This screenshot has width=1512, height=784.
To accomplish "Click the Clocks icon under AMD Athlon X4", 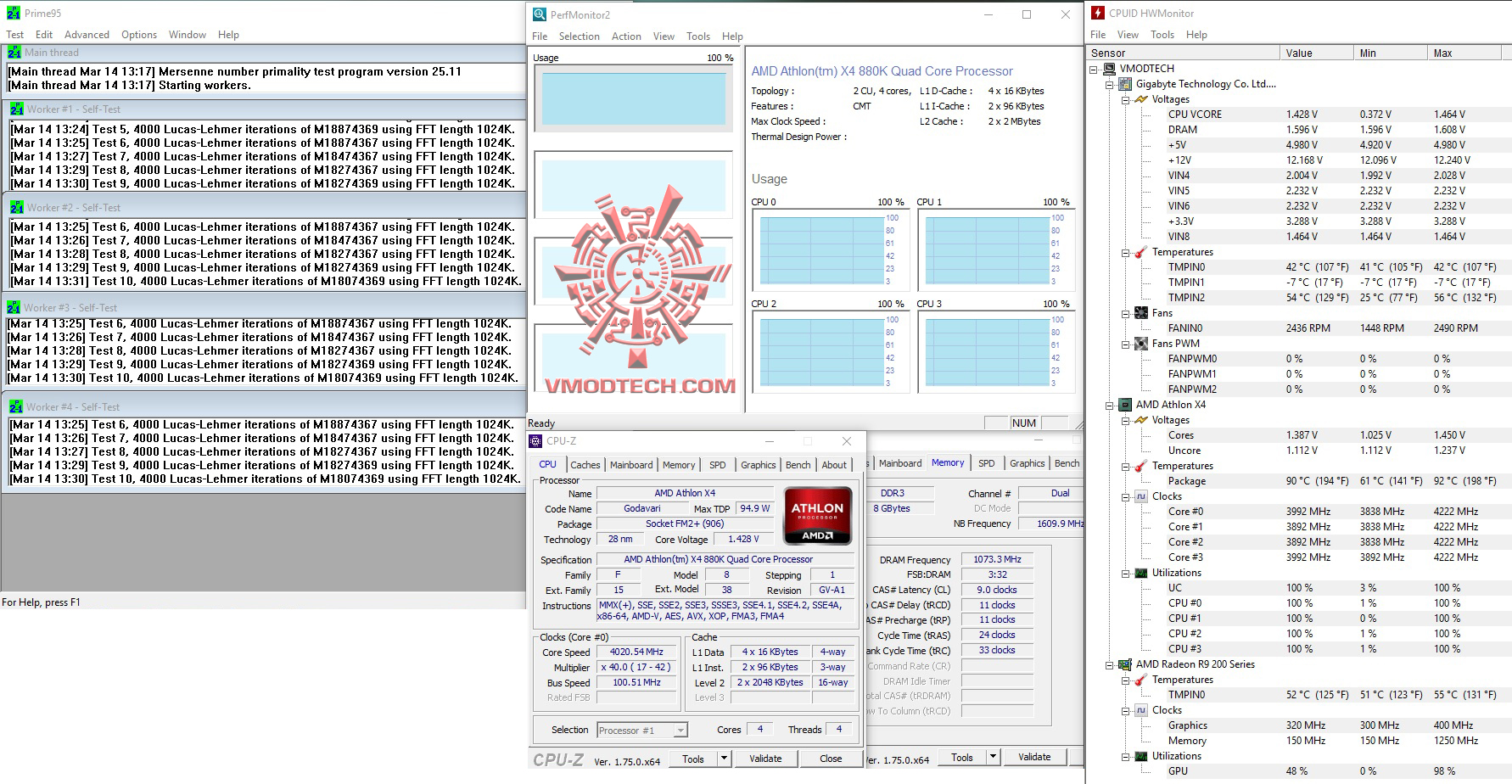I will coord(1141,496).
